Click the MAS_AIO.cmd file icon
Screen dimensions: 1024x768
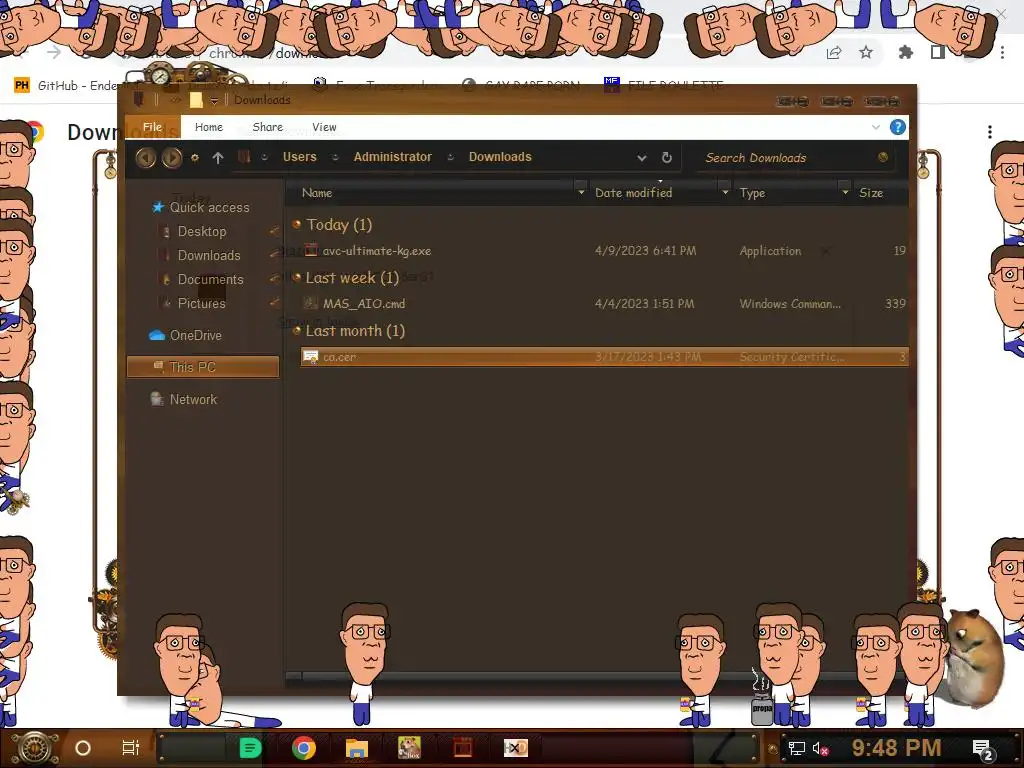tap(311, 303)
